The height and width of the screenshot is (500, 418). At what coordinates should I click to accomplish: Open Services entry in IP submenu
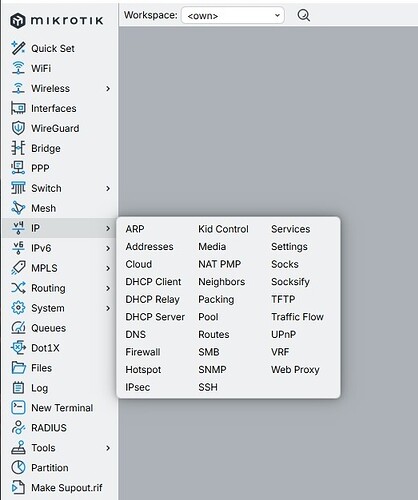click(x=291, y=229)
